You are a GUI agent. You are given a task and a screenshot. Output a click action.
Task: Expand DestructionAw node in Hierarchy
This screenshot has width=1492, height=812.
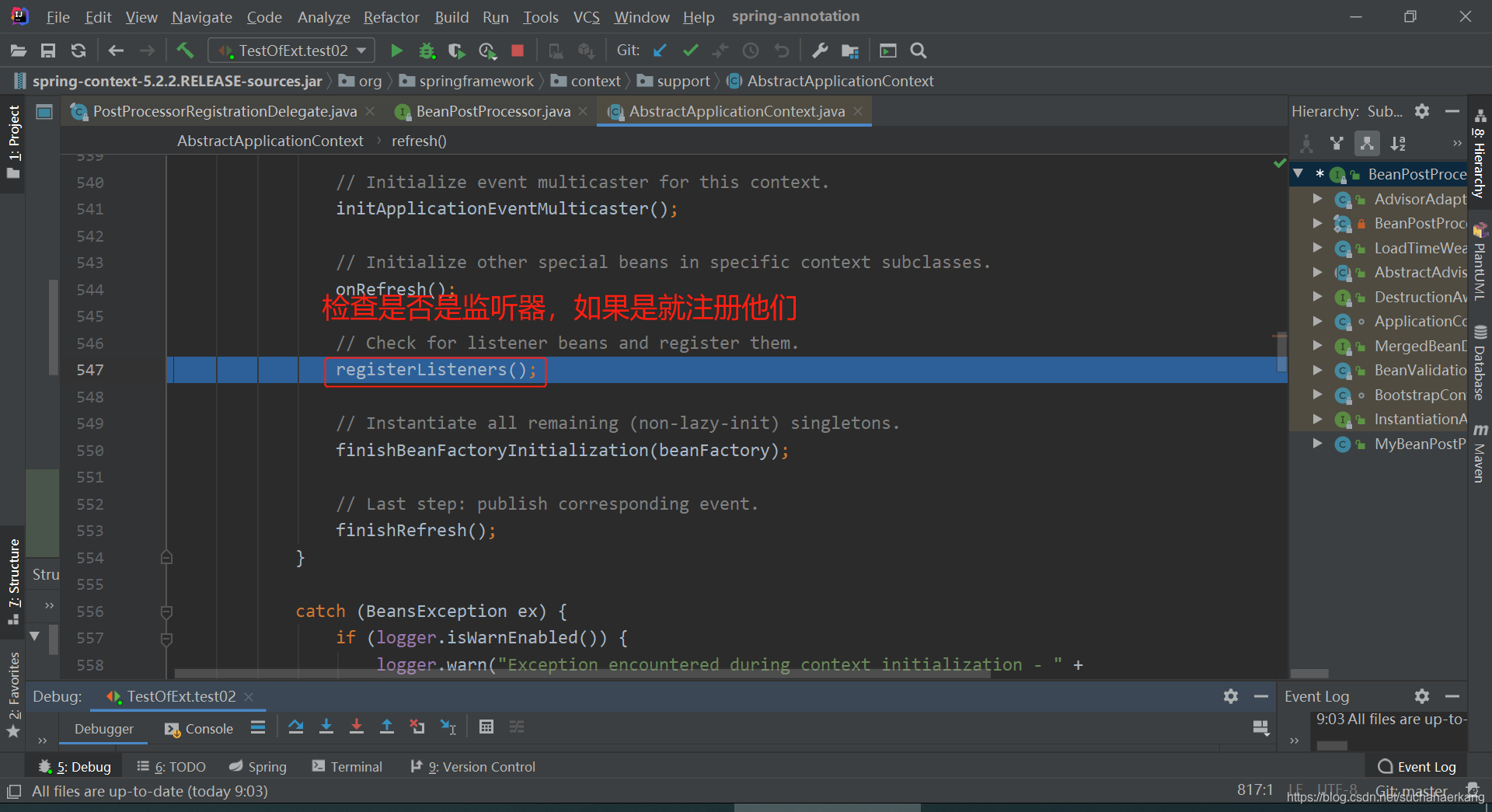pos(1317,297)
